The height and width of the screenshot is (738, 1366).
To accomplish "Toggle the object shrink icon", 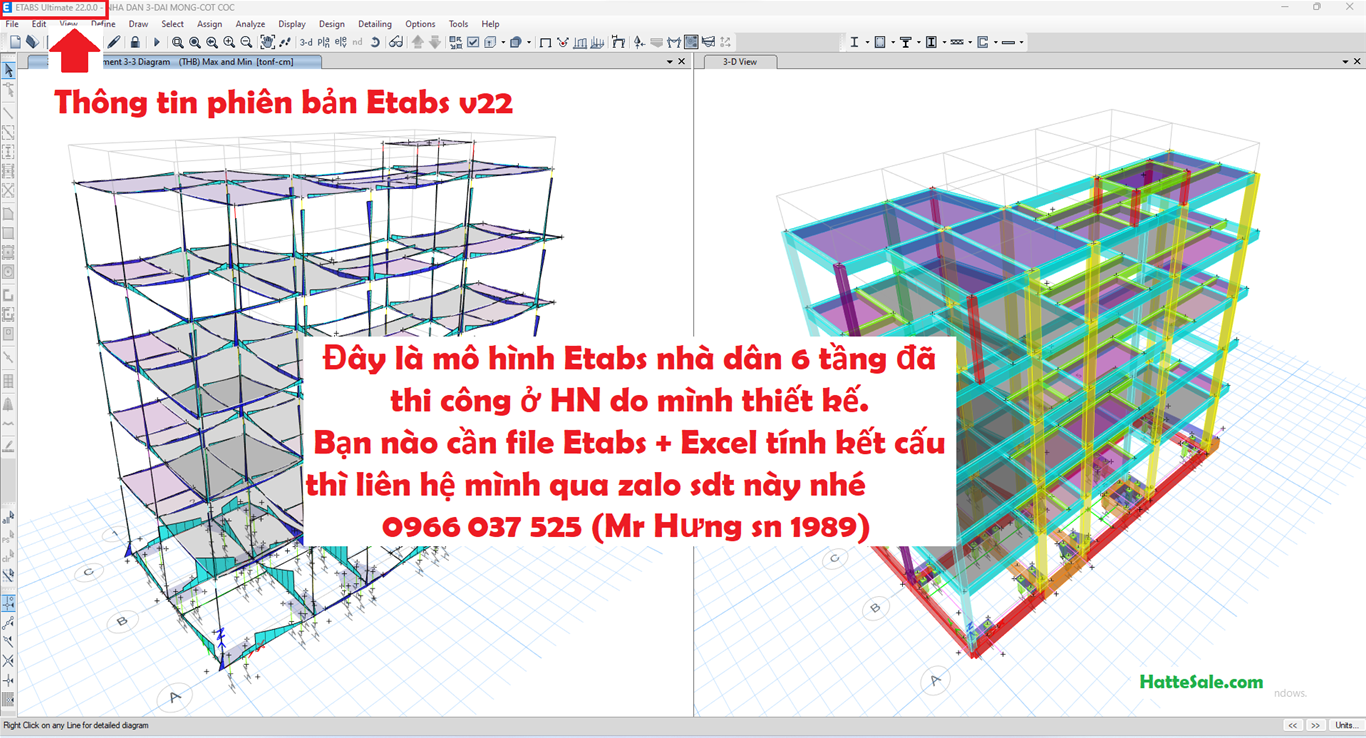I will coord(455,42).
